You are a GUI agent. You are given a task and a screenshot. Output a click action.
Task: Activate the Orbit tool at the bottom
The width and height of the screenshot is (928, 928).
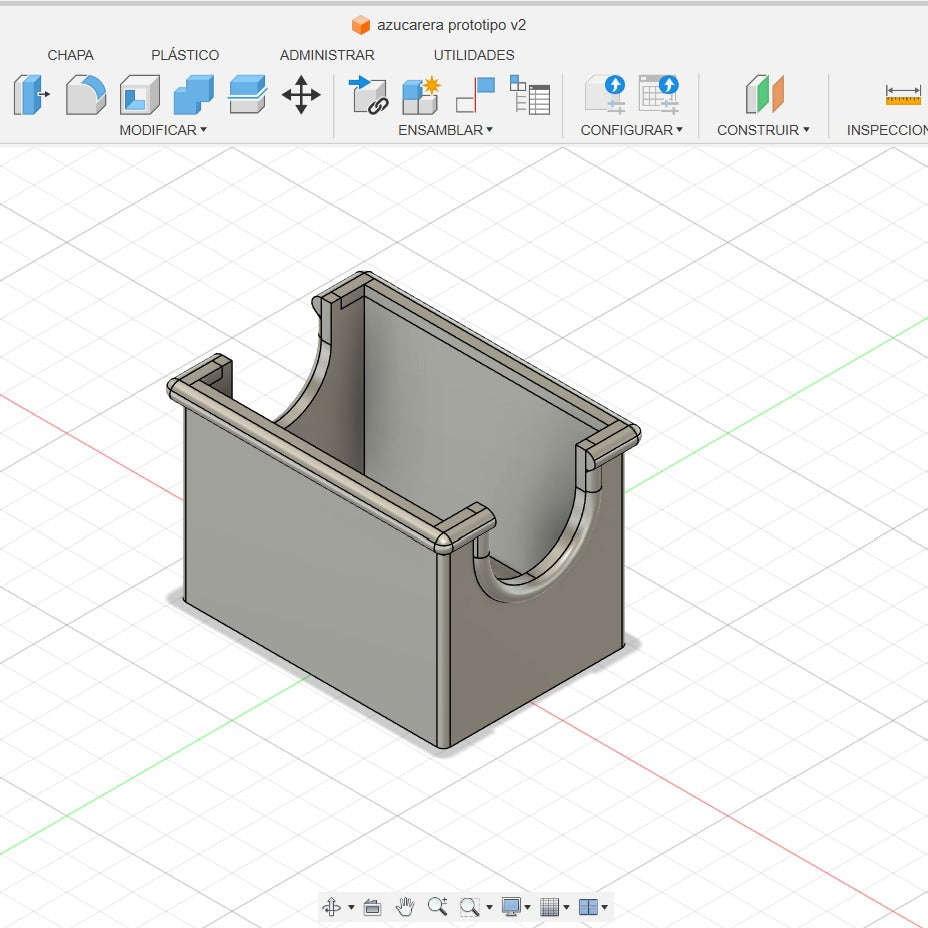(x=332, y=907)
